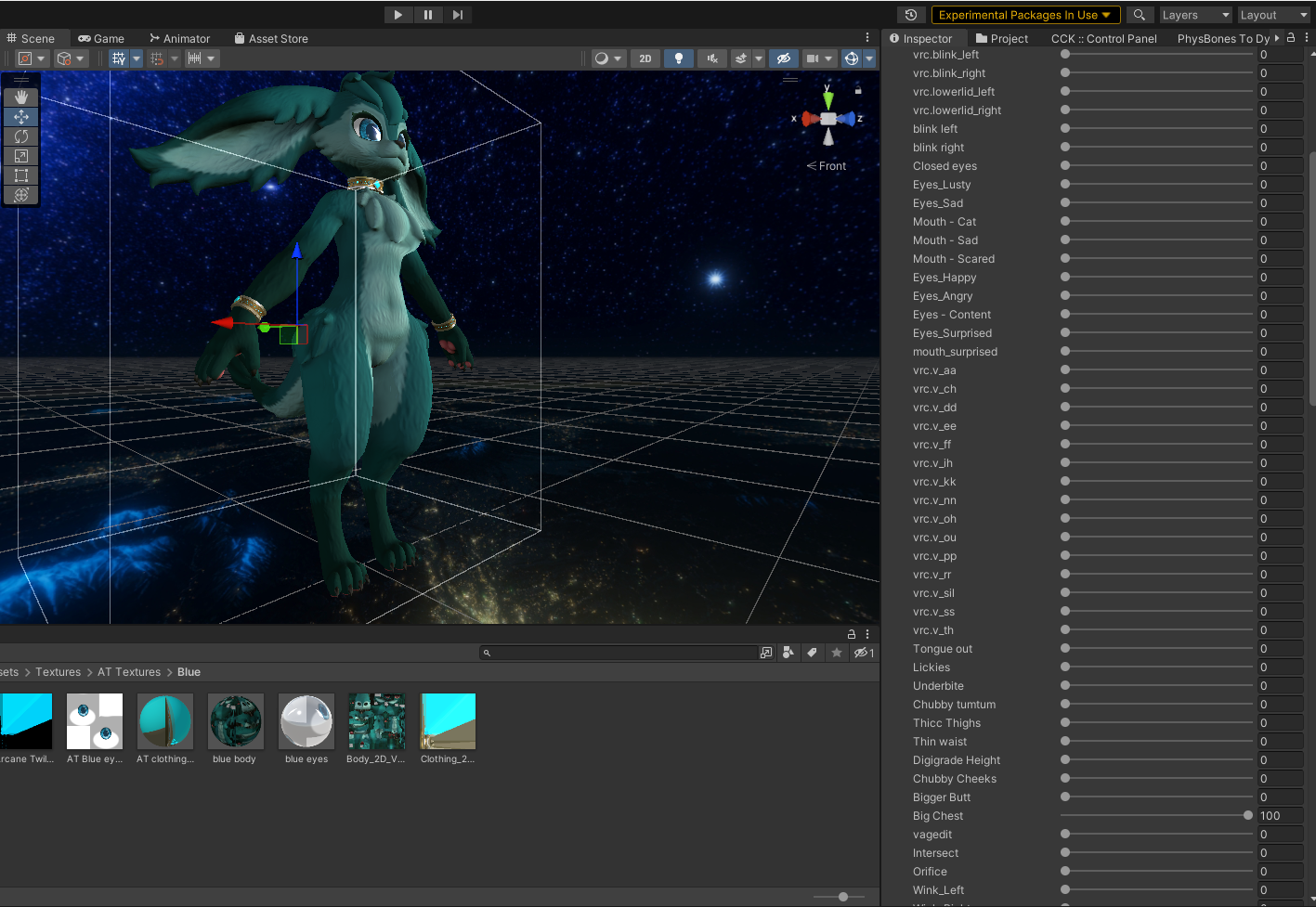The width and height of the screenshot is (1316, 907).
Task: Toggle scene effects layers icon
Action: [741, 58]
